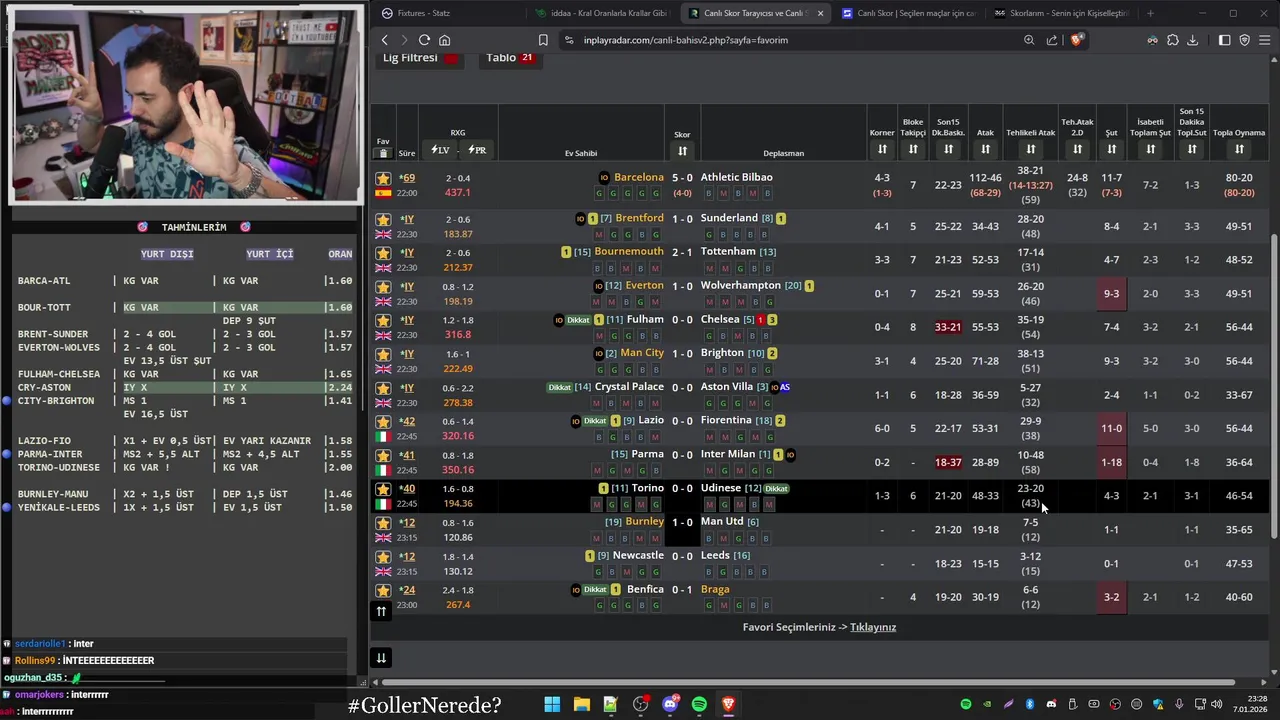The height and width of the screenshot is (720, 1280).
Task: Open Discord from the taskbar
Action: [x=670, y=704]
